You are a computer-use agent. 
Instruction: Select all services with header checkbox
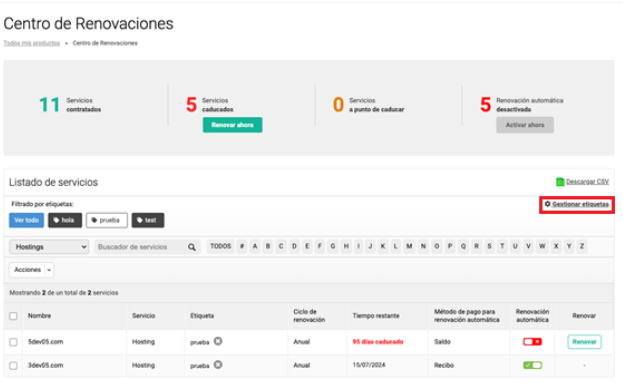coord(14,316)
